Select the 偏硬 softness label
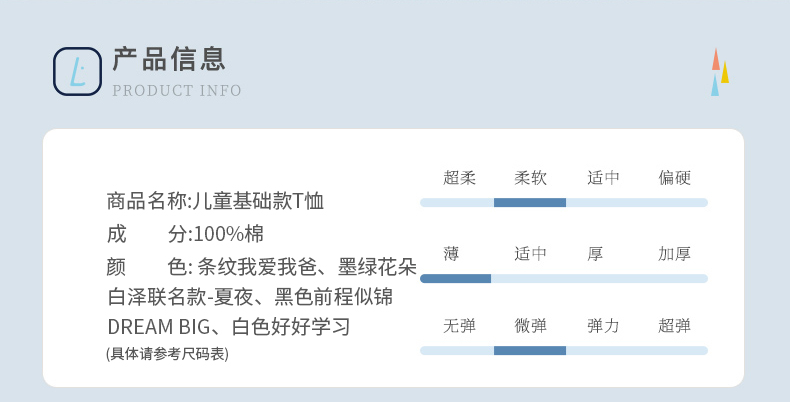Viewport: 790px width, 402px height. tap(674, 178)
